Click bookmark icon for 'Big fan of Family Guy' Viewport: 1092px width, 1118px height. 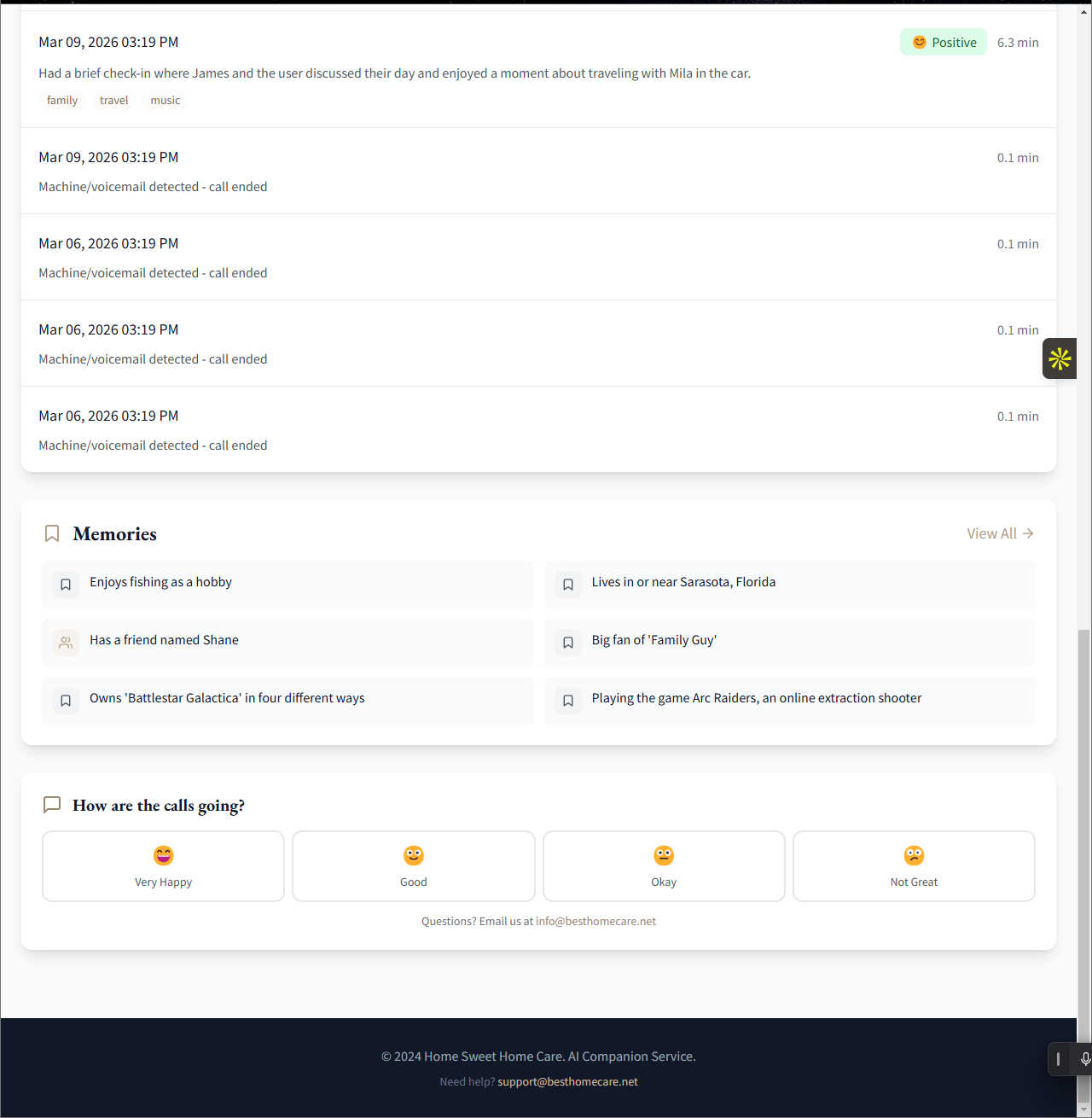pyautogui.click(x=568, y=642)
